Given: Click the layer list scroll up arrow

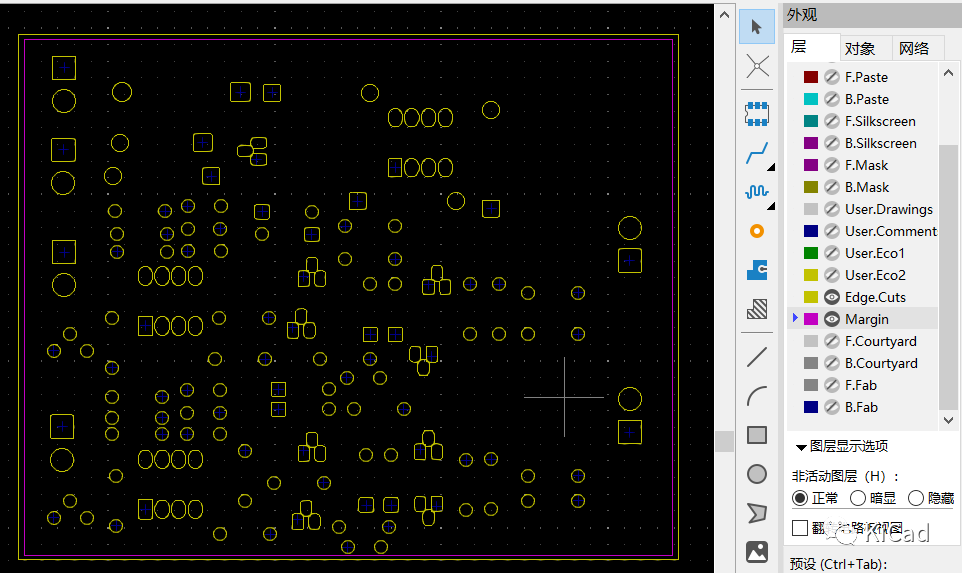Looking at the screenshot, I should point(949,72).
